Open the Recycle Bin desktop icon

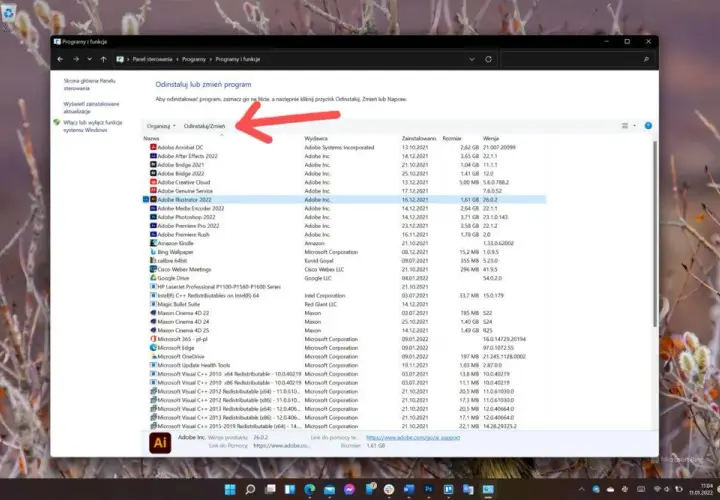pos(9,17)
